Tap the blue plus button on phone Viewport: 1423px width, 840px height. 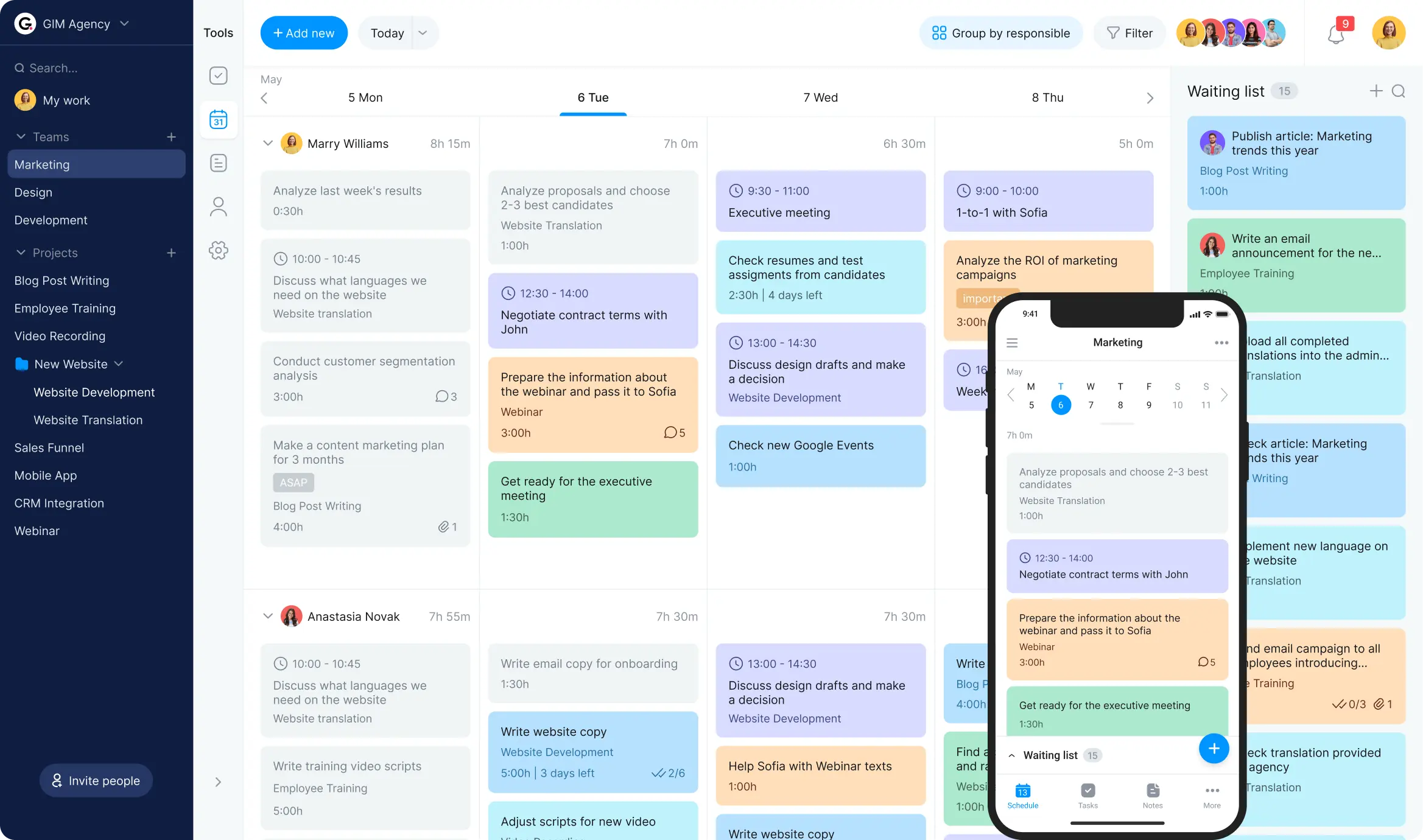pos(1214,749)
